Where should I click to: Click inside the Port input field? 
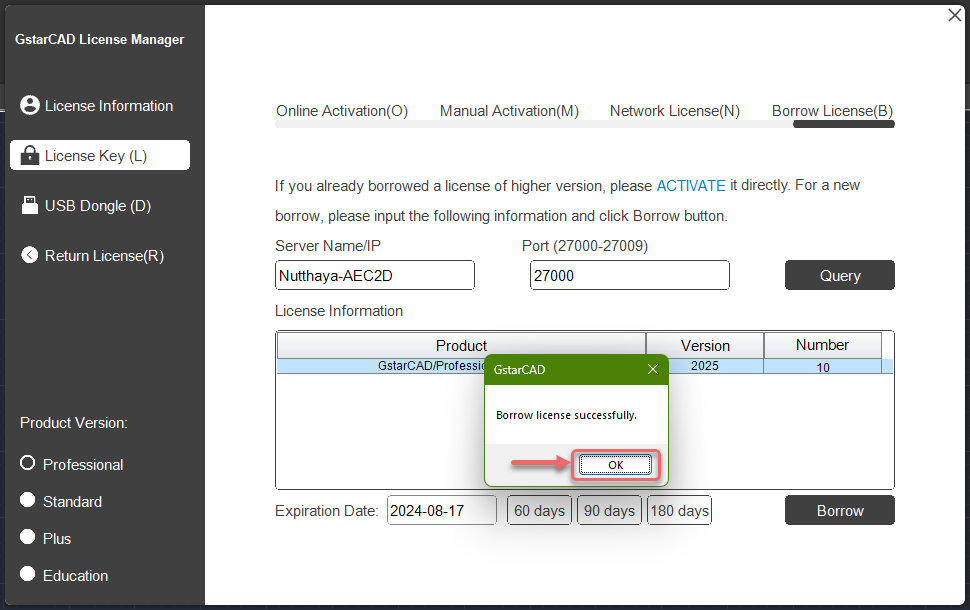pyautogui.click(x=629, y=275)
